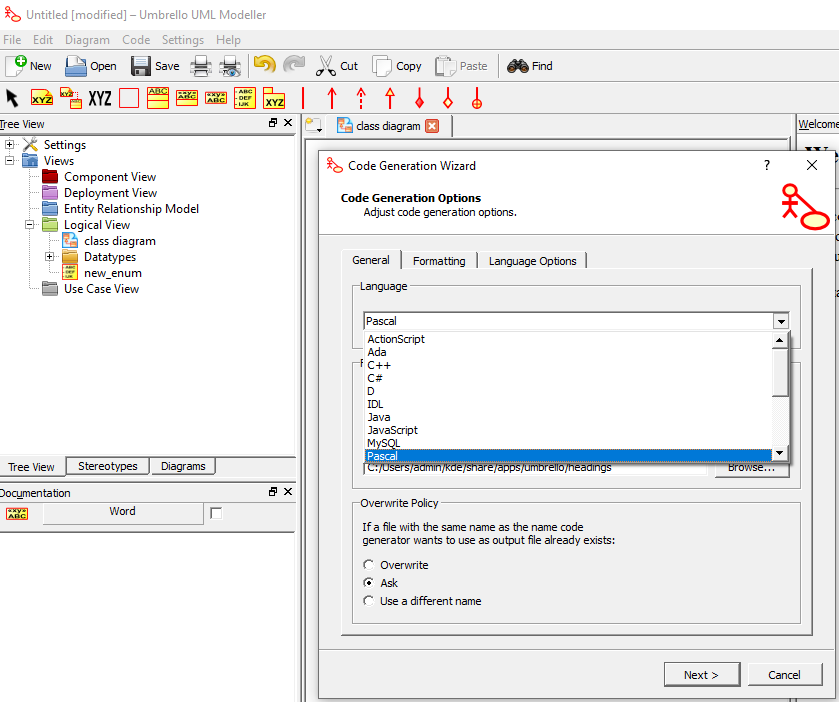Screen dimensions: 839x702
Task: Click the language list scrollbar down arrow
Action: (x=780, y=454)
